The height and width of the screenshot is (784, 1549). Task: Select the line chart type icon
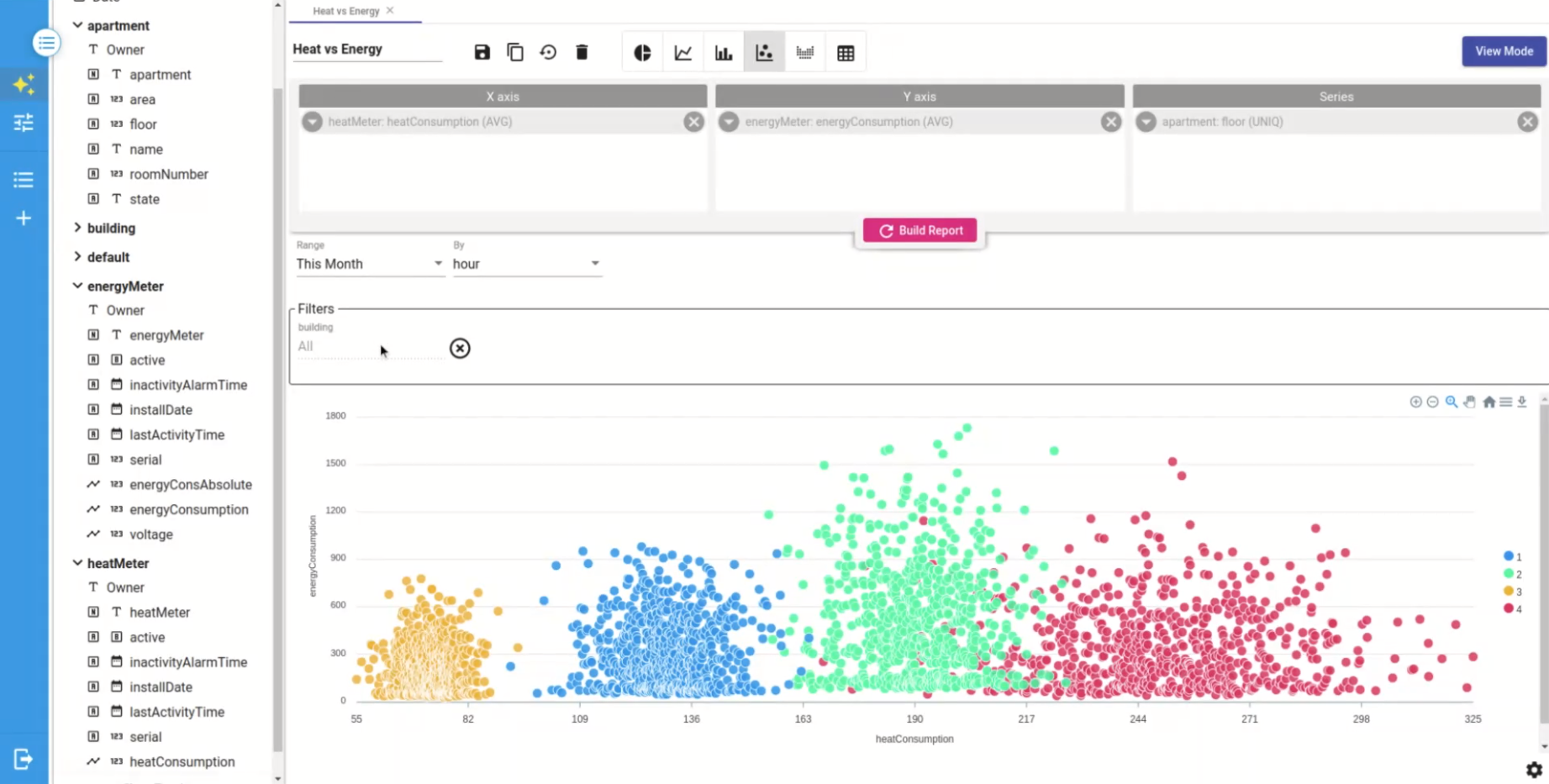[x=683, y=53]
